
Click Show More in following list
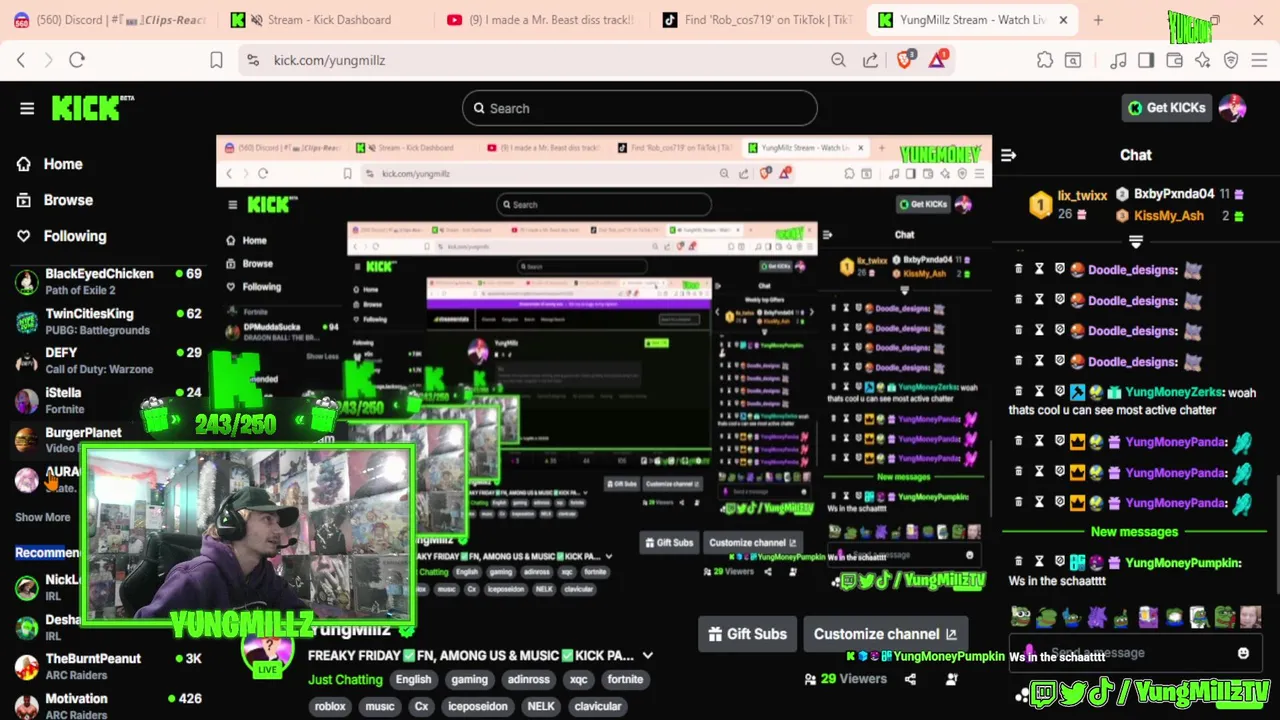(x=43, y=517)
